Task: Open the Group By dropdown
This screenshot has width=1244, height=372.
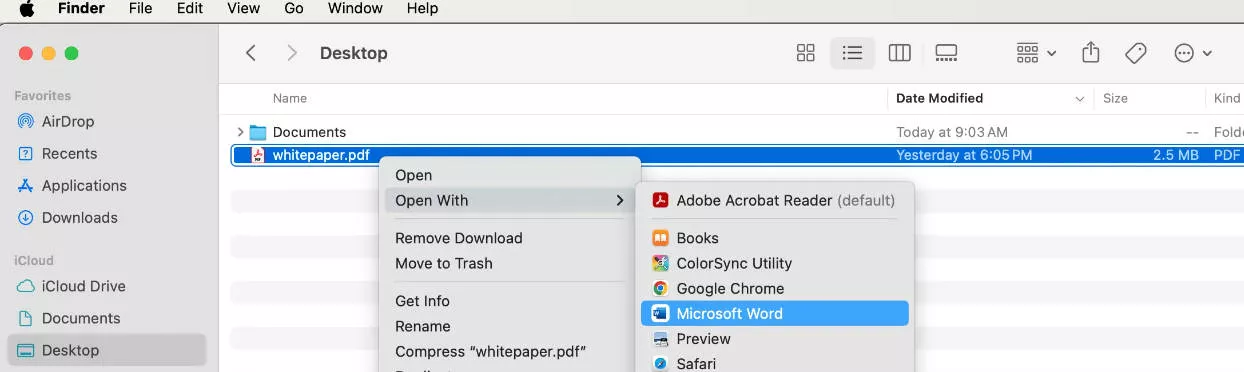Action: [1036, 53]
